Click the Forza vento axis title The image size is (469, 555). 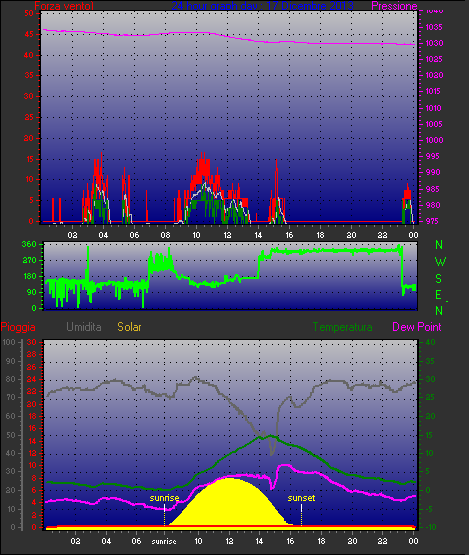64,6
